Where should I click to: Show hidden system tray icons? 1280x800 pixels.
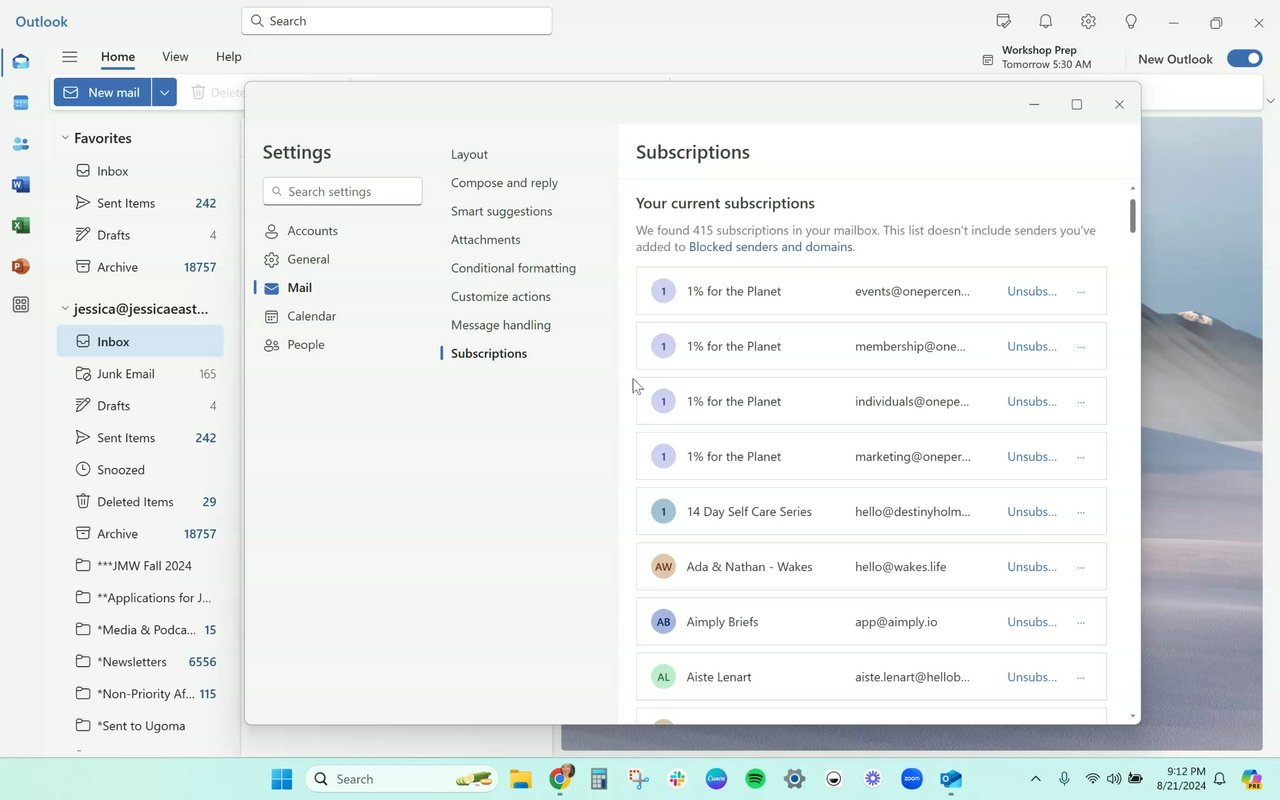[x=1036, y=779]
